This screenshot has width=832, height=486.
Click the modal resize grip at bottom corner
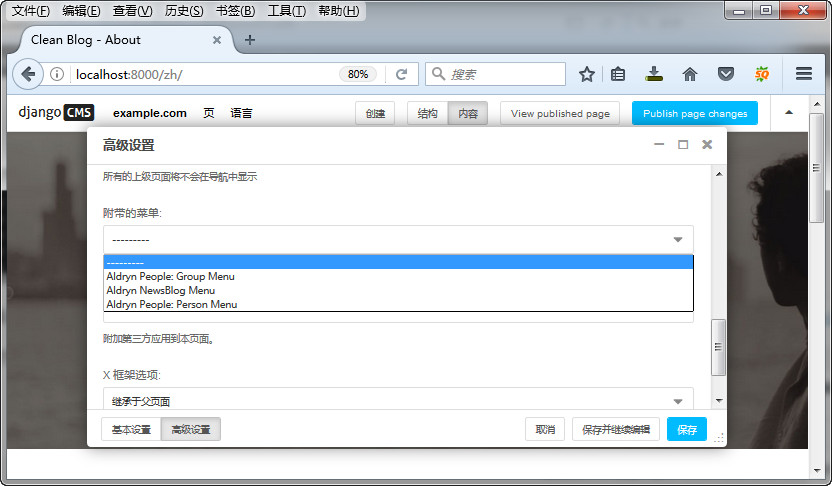(x=718, y=438)
